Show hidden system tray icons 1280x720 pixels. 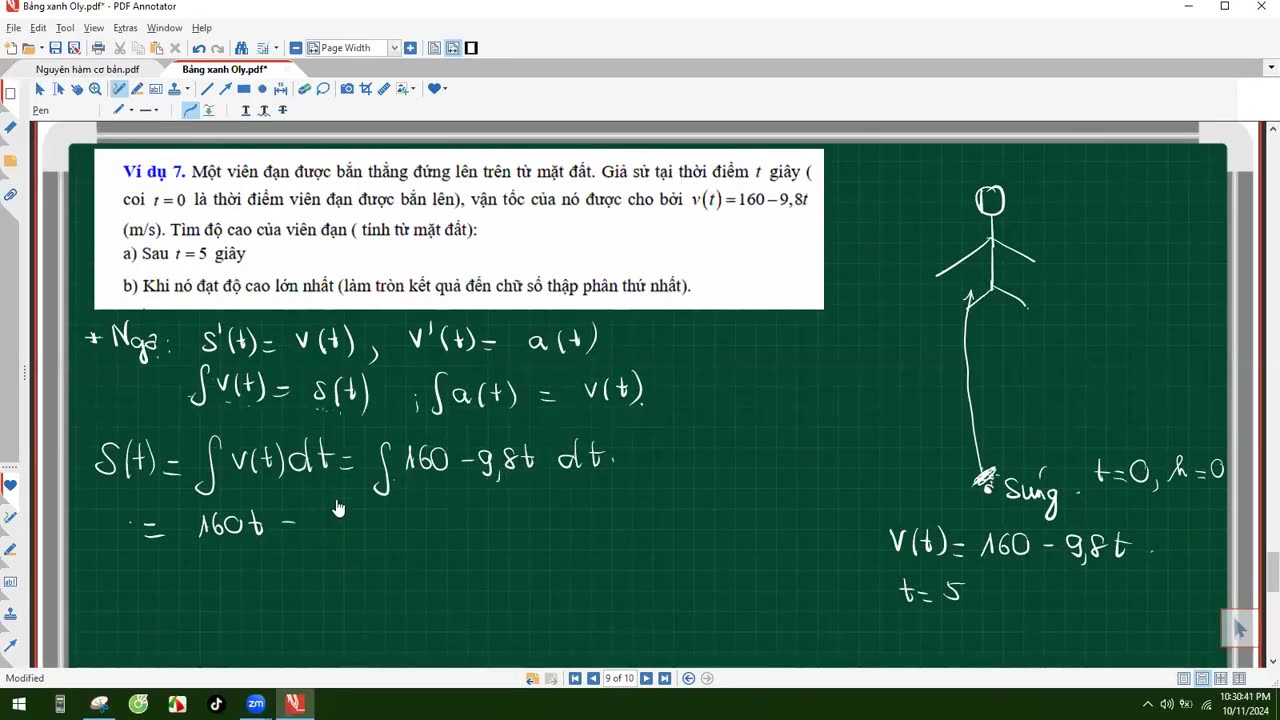point(1147,704)
